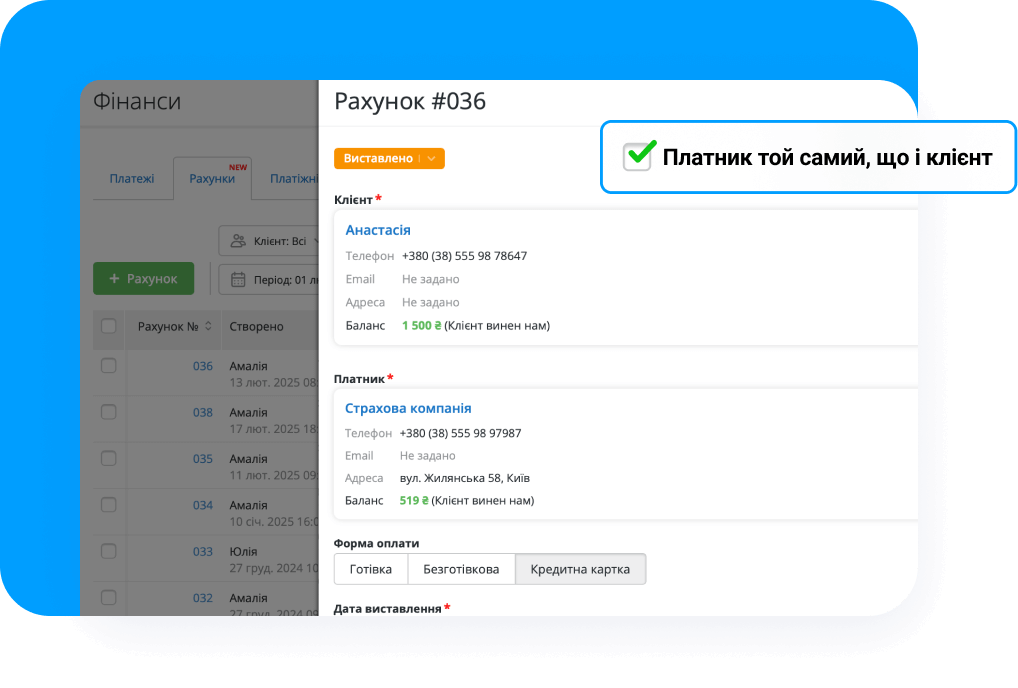Screen dimensions: 1018x688
Task: Click the people icon in the Клієнт filter
Action: [238, 241]
